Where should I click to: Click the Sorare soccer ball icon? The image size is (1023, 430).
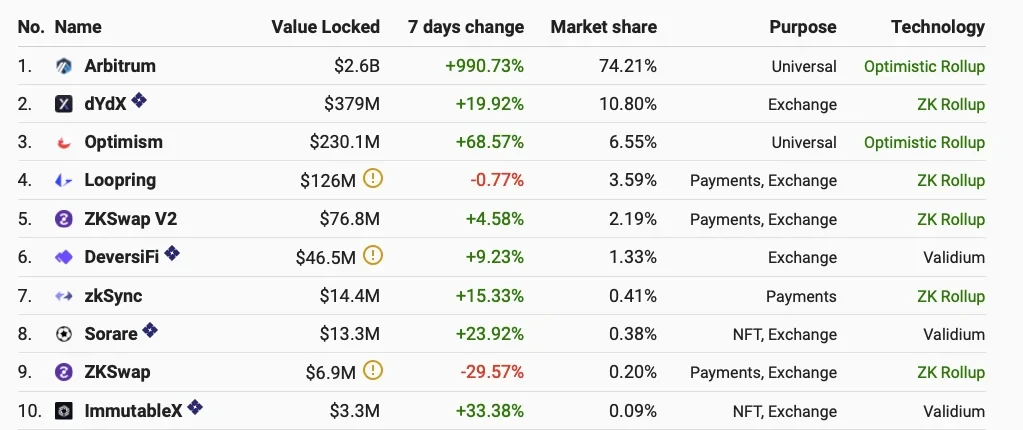[64, 334]
